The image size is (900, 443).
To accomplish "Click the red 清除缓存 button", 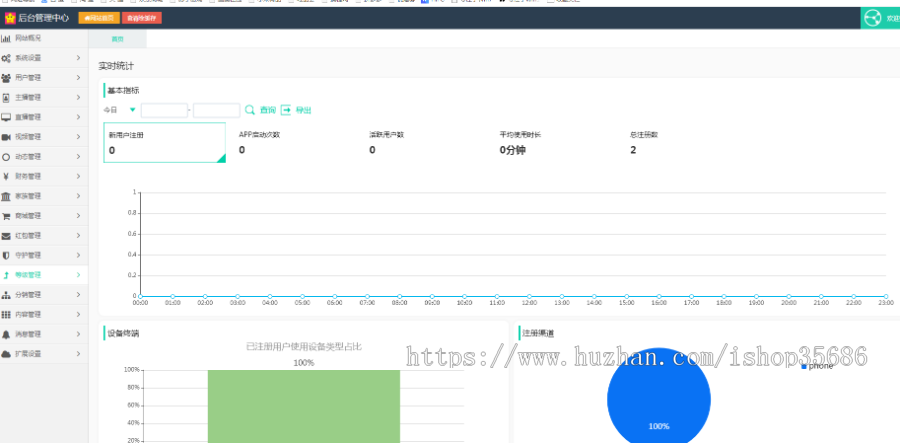I will 142,18.
